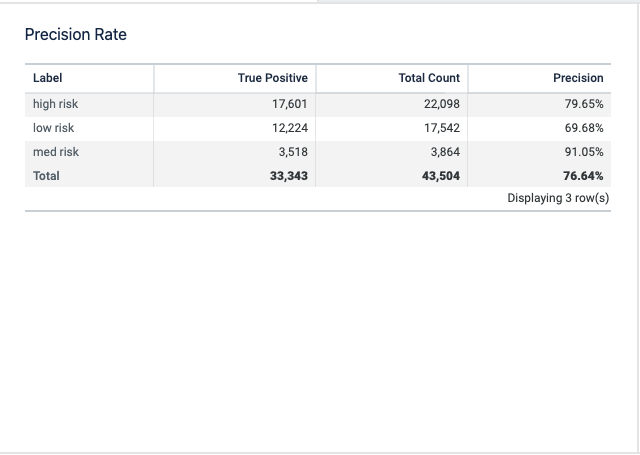Click the 3,864 total count value
The width and height of the screenshot is (640, 455).
click(x=444, y=152)
